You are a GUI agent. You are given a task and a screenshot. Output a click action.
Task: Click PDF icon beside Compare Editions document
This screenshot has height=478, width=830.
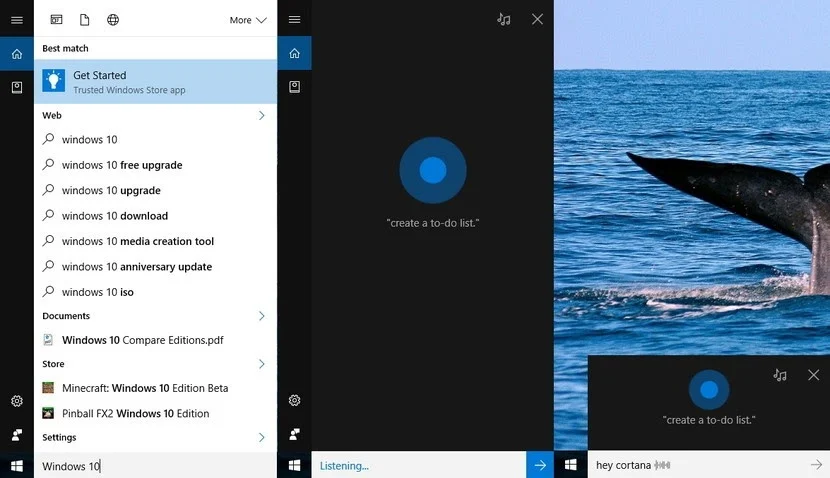48,340
